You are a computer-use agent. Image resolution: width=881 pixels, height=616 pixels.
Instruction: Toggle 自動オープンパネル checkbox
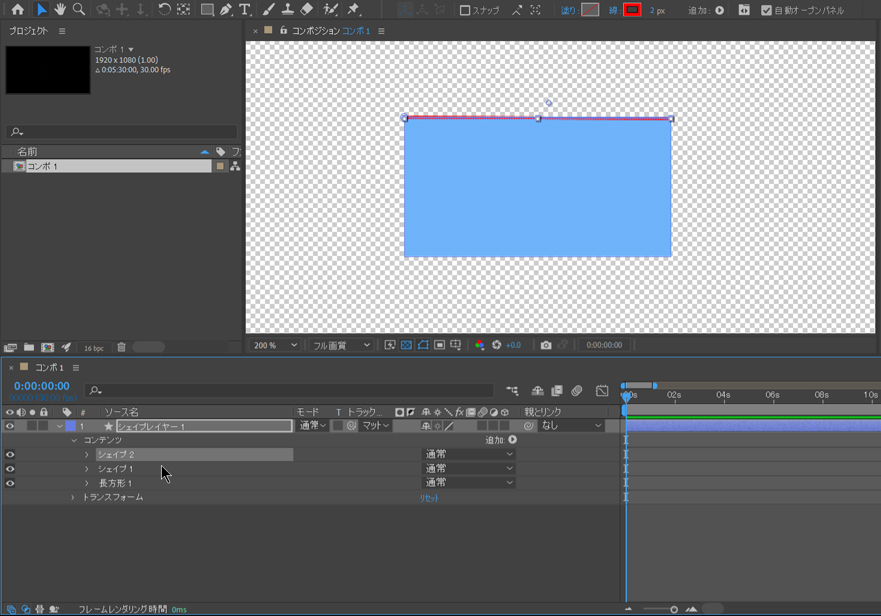[766, 10]
